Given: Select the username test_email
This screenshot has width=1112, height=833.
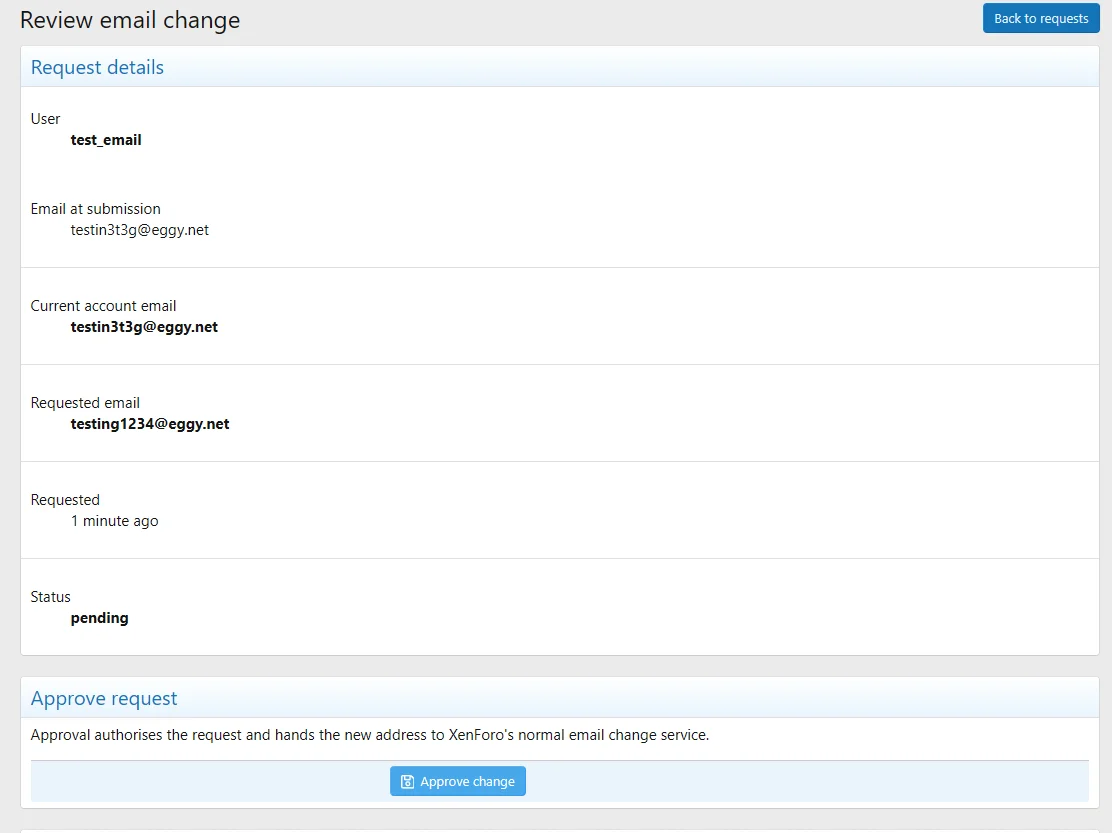Looking at the screenshot, I should pyautogui.click(x=106, y=140).
